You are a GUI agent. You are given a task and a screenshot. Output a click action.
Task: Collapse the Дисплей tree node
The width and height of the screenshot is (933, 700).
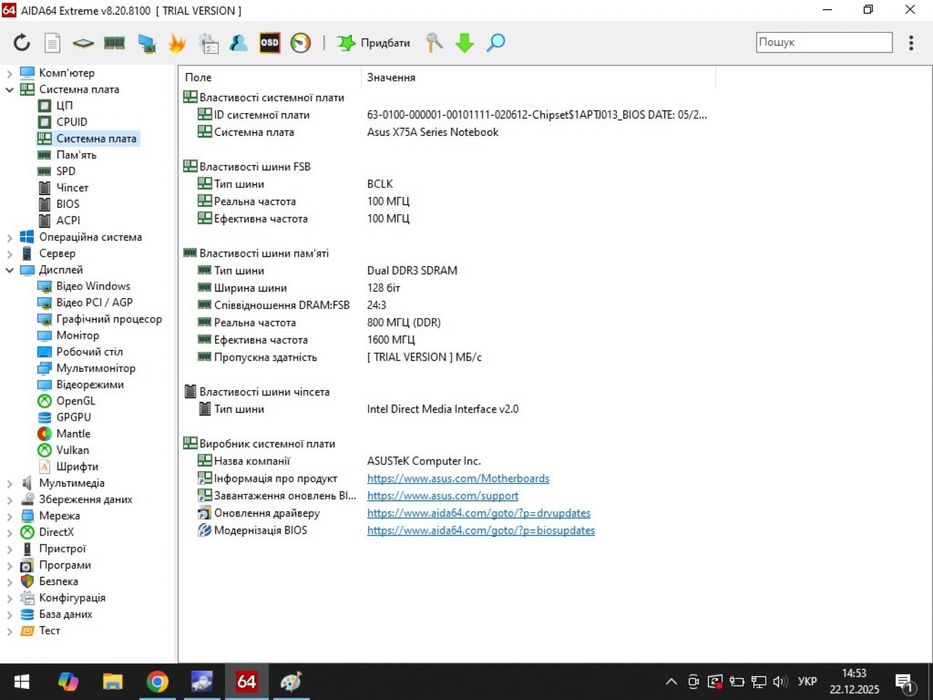[x=10, y=270]
